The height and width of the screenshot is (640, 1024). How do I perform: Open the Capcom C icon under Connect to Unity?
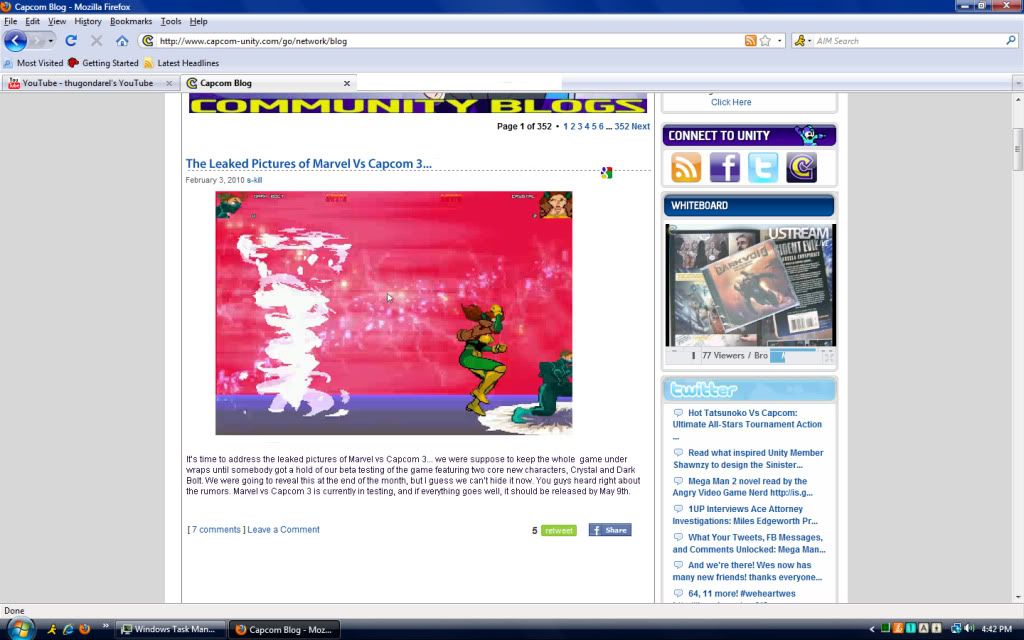[x=801, y=167]
